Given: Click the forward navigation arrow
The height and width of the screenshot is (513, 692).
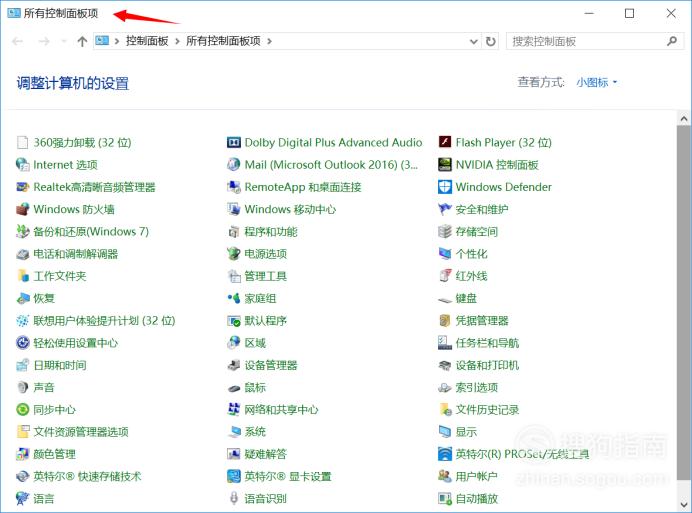Looking at the screenshot, I should click(44, 41).
